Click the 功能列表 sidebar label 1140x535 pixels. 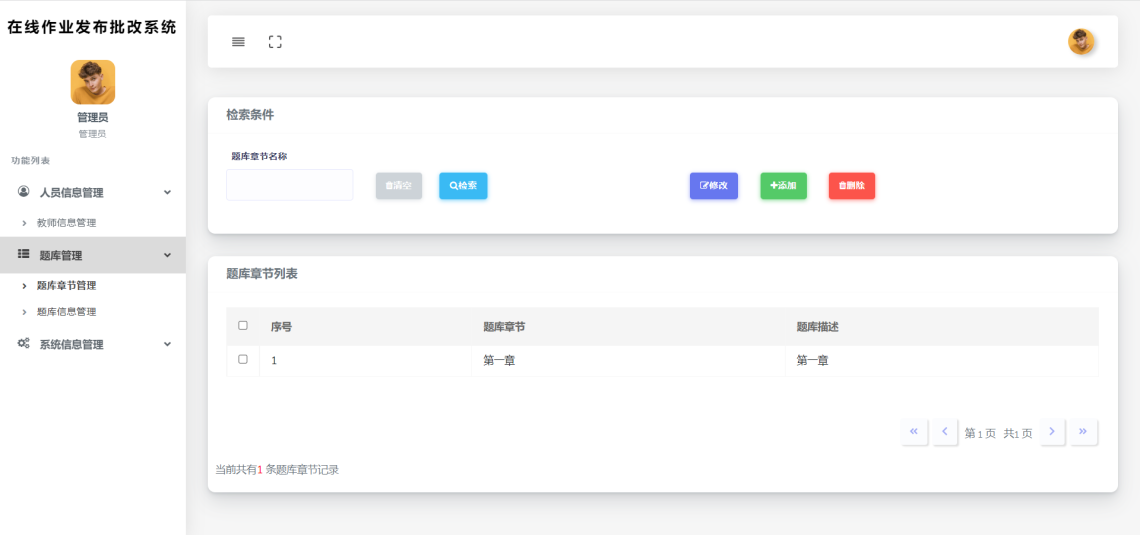tap(31, 160)
